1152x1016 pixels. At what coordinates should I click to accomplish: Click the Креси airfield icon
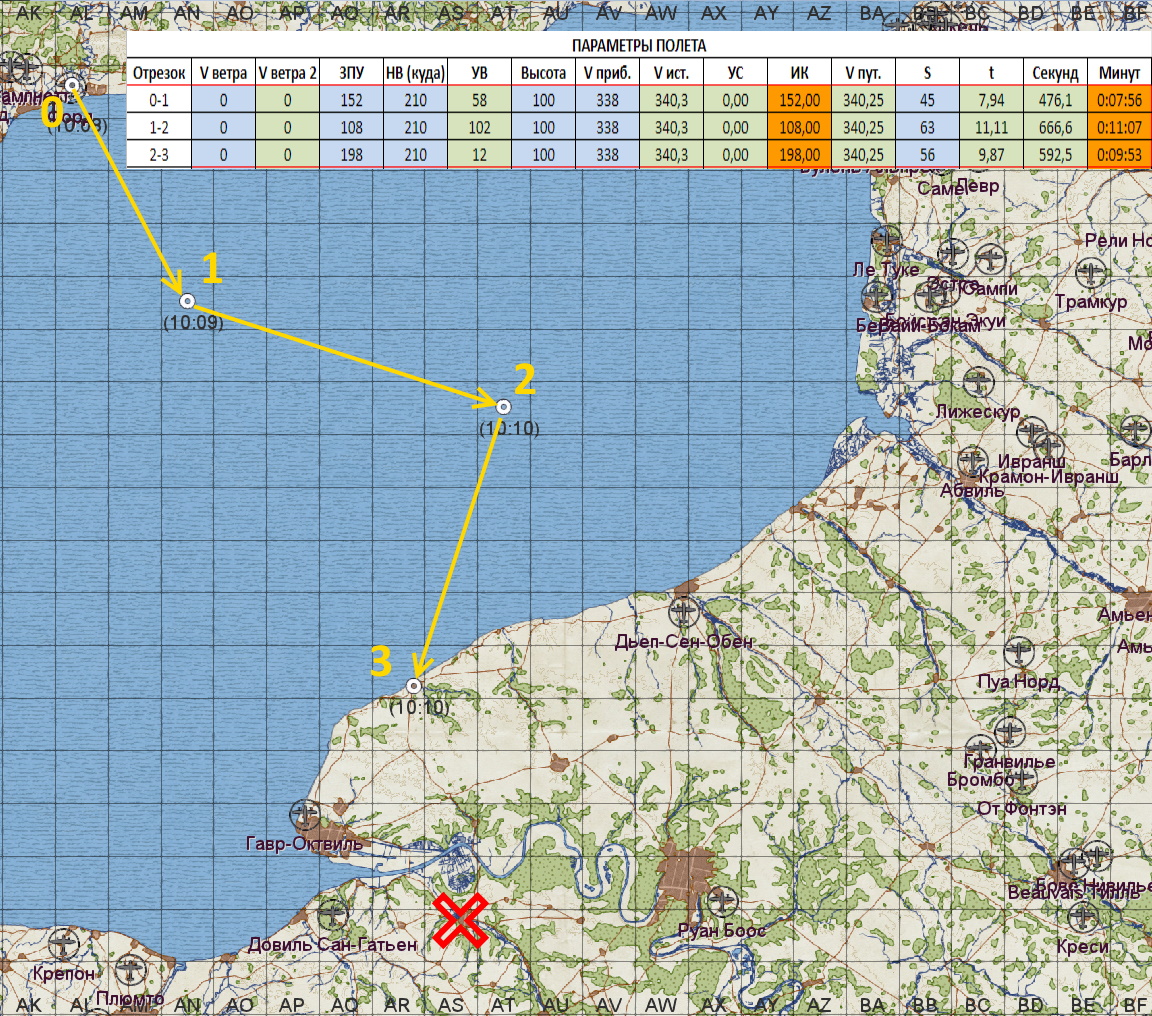(1083, 917)
